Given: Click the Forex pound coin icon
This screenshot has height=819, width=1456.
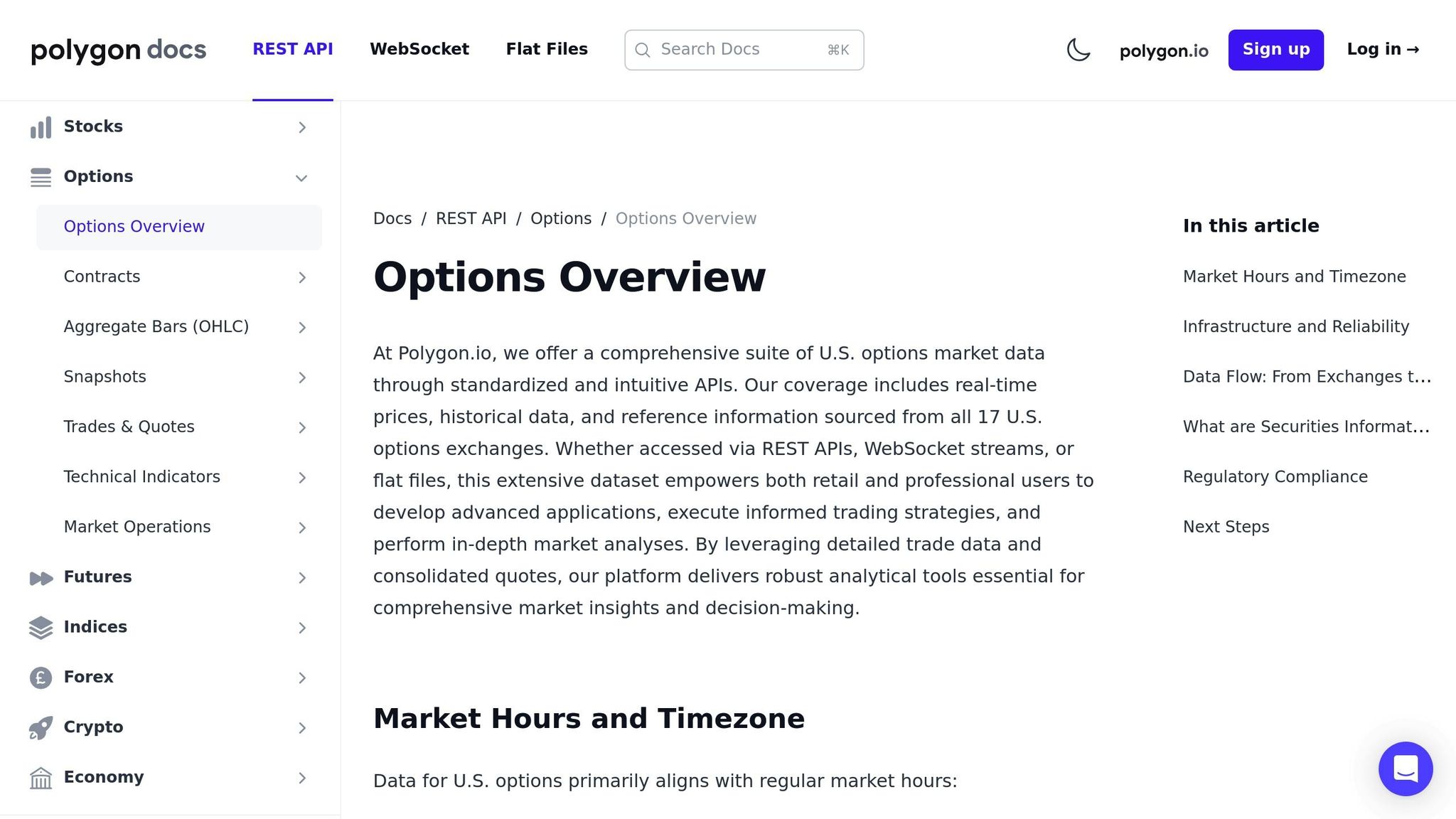Looking at the screenshot, I should (41, 678).
